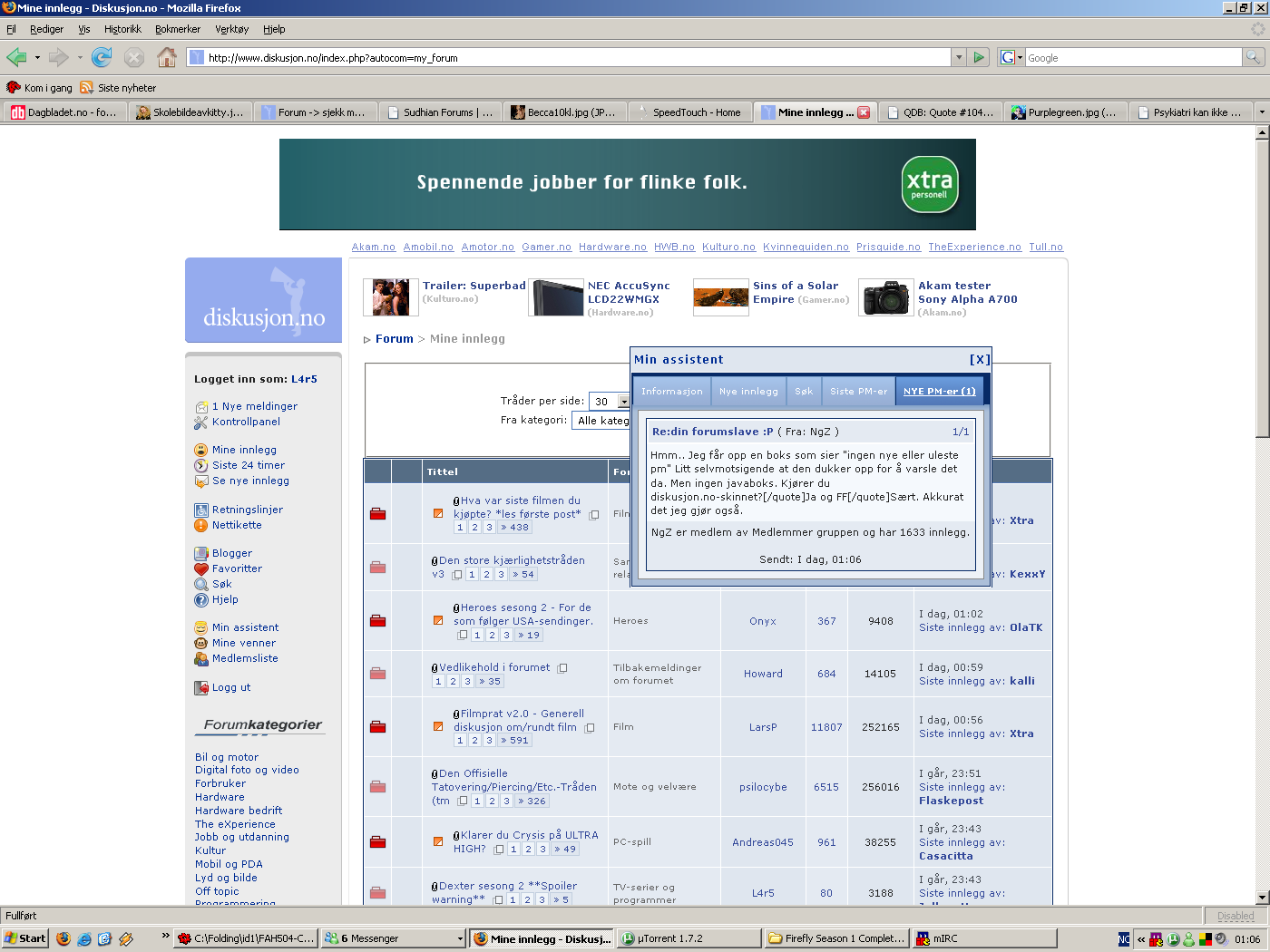Open the Back button history dropdown
The image size is (1270, 952).
pyautogui.click(x=37, y=58)
